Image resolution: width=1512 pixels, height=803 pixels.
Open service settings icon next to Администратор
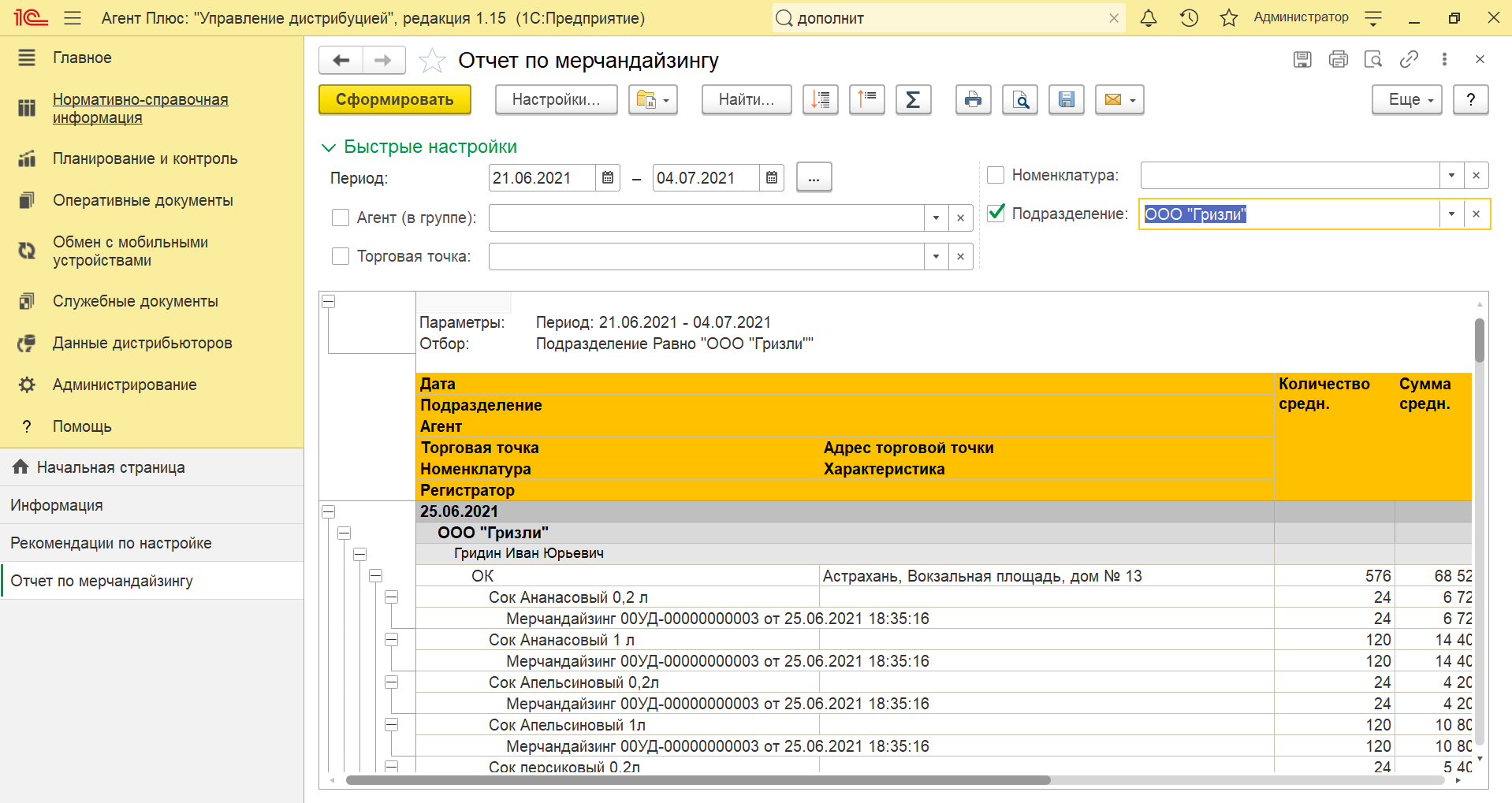(x=1372, y=17)
